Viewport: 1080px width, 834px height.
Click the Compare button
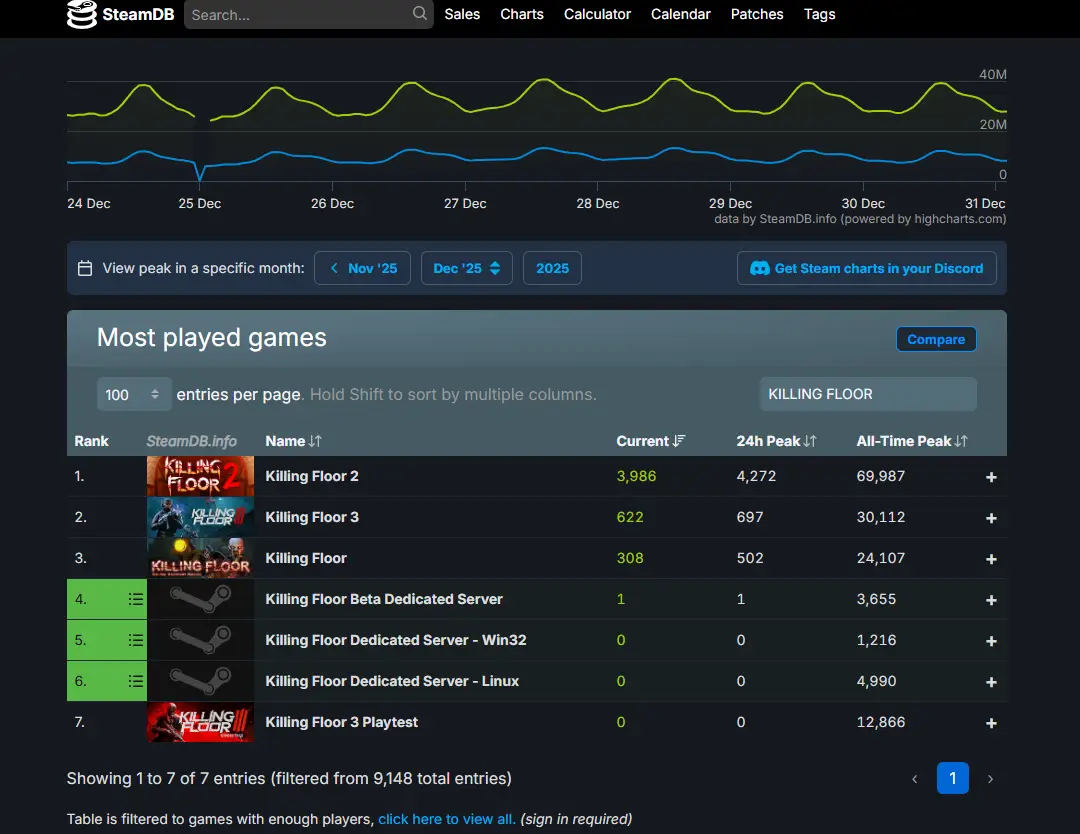(x=936, y=339)
